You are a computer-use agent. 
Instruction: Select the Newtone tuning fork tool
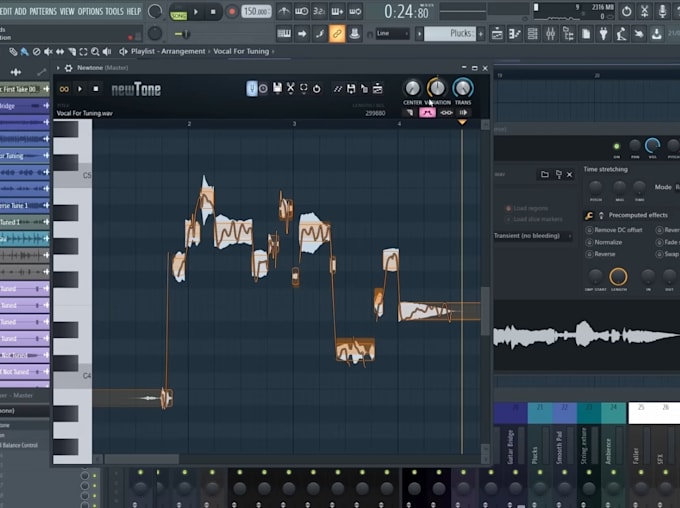[x=252, y=88]
